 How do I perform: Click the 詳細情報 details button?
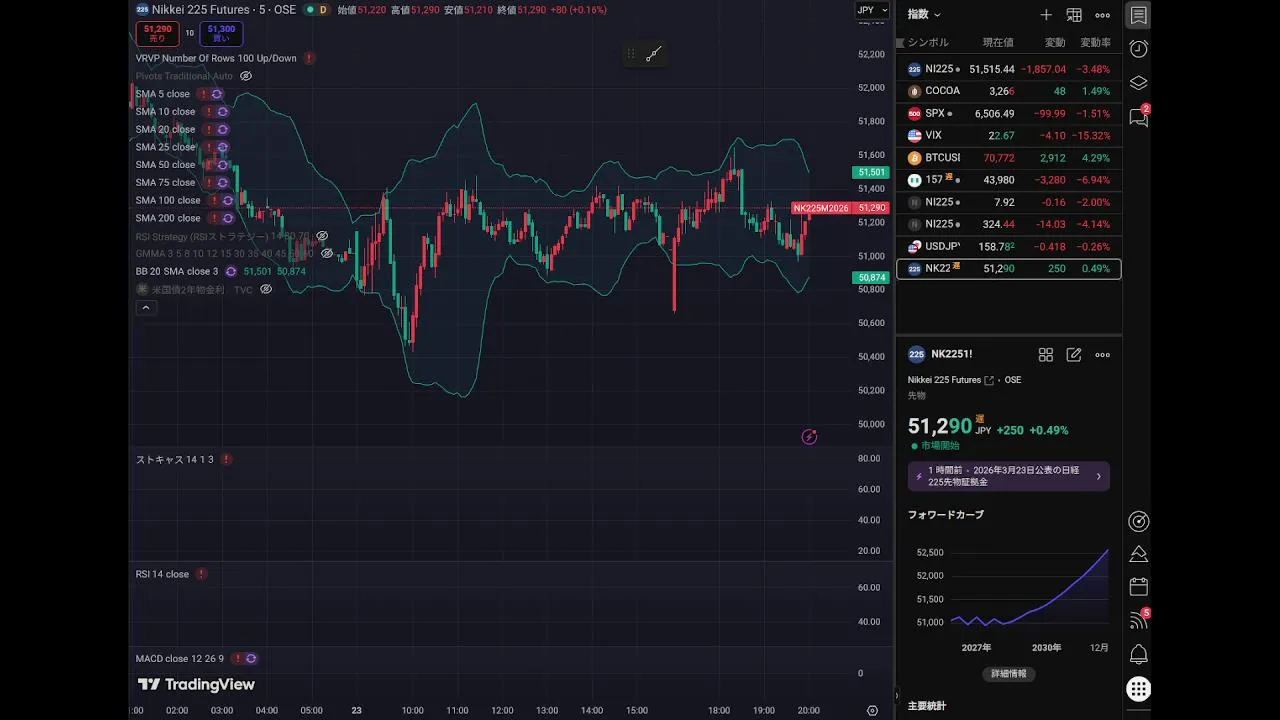click(x=1008, y=674)
